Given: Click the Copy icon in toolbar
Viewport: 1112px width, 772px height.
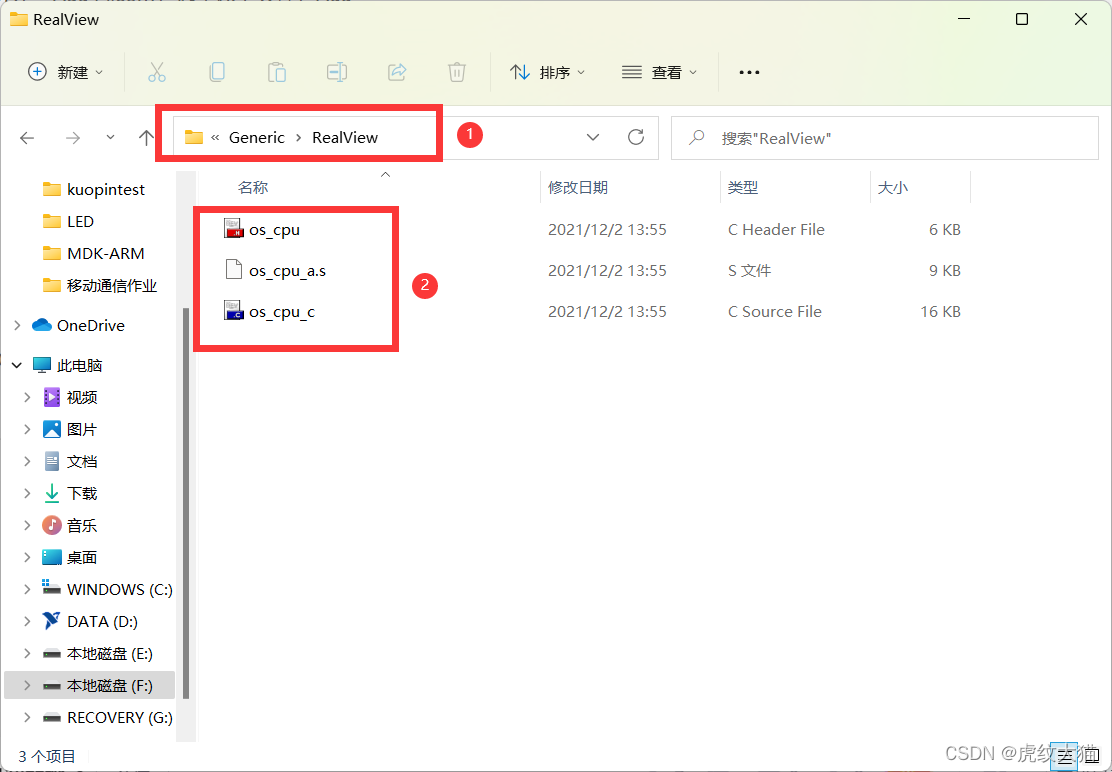Looking at the screenshot, I should pos(217,72).
